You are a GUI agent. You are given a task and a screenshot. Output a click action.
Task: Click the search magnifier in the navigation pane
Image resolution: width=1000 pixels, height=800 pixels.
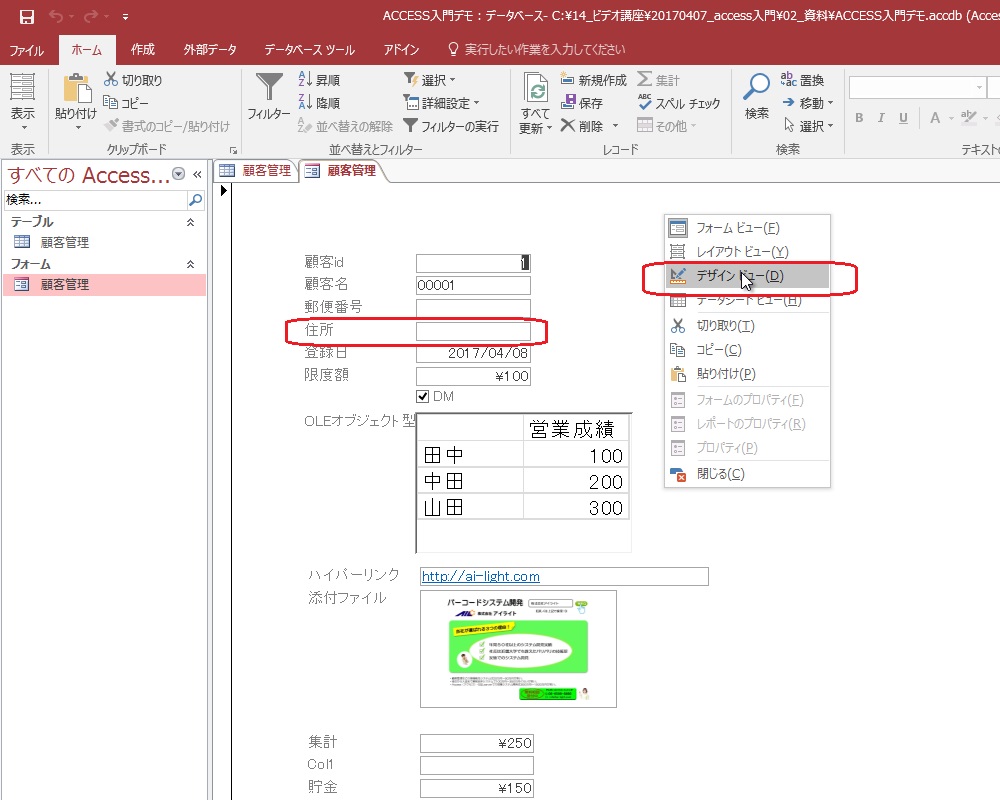coord(196,200)
